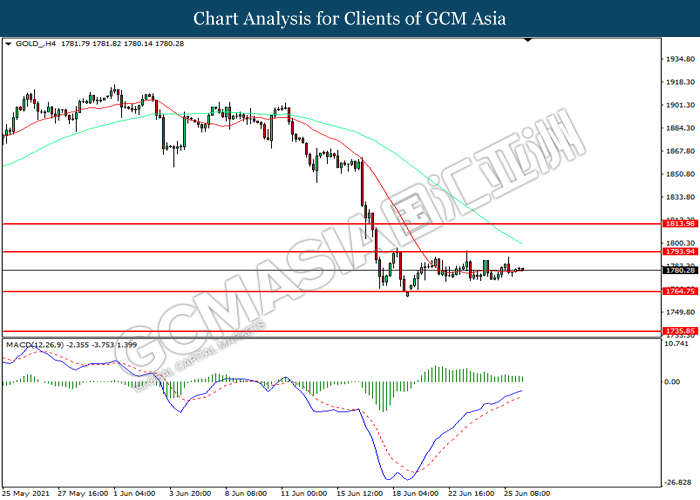The width and height of the screenshot is (700, 500).
Task: Click the MACD zero level label 0.00
Action: [672, 382]
